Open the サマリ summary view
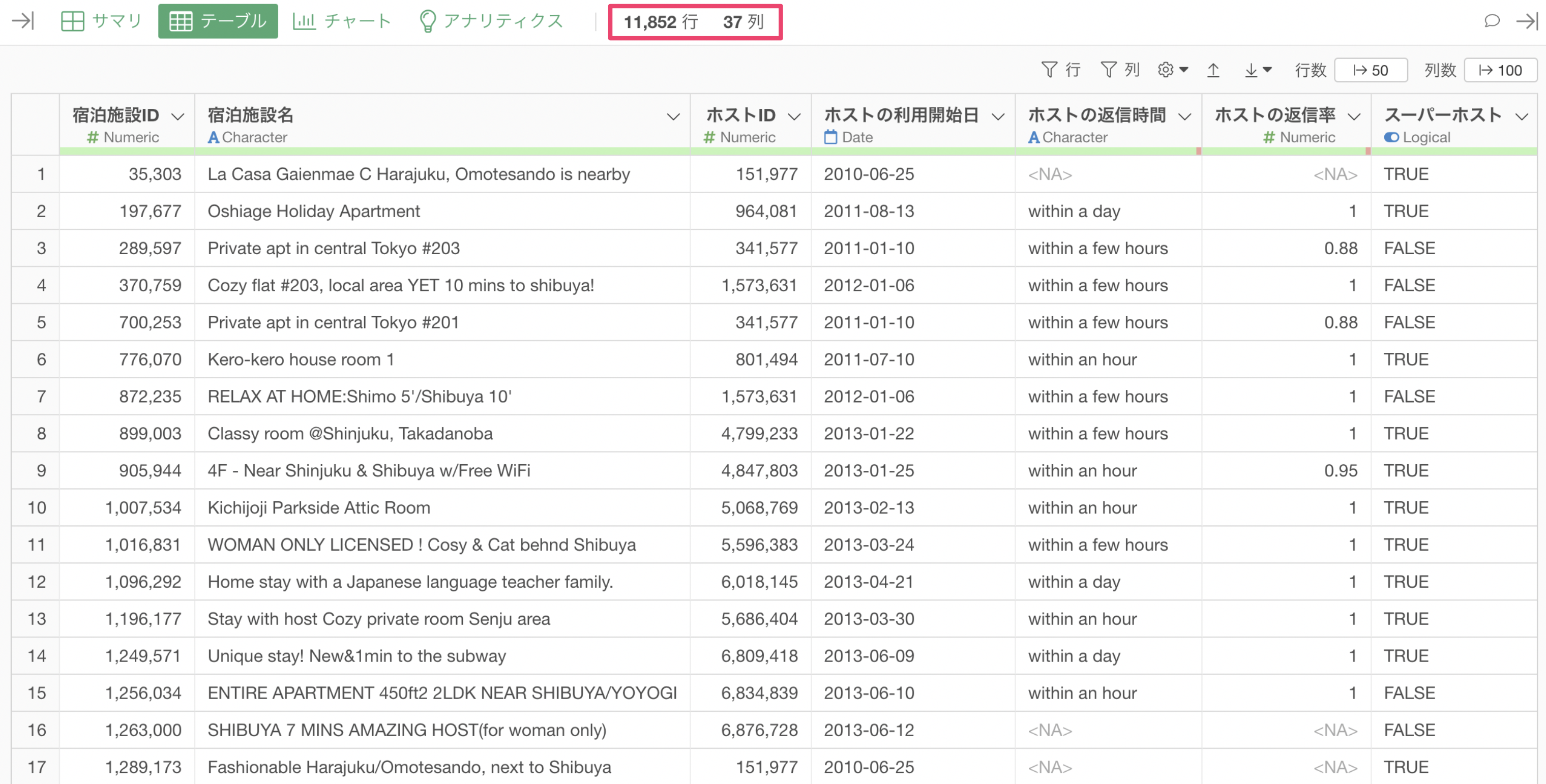The height and width of the screenshot is (784, 1546). pyautogui.click(x=101, y=21)
